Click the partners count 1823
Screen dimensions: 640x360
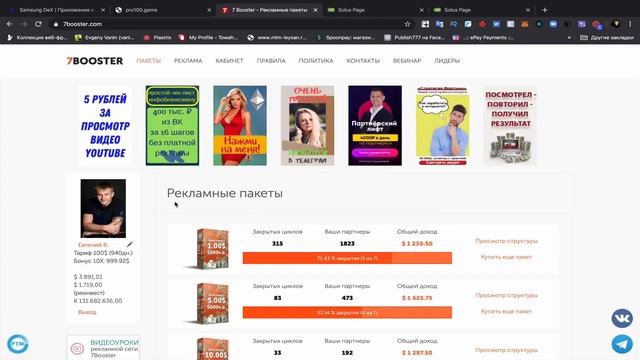click(x=347, y=244)
